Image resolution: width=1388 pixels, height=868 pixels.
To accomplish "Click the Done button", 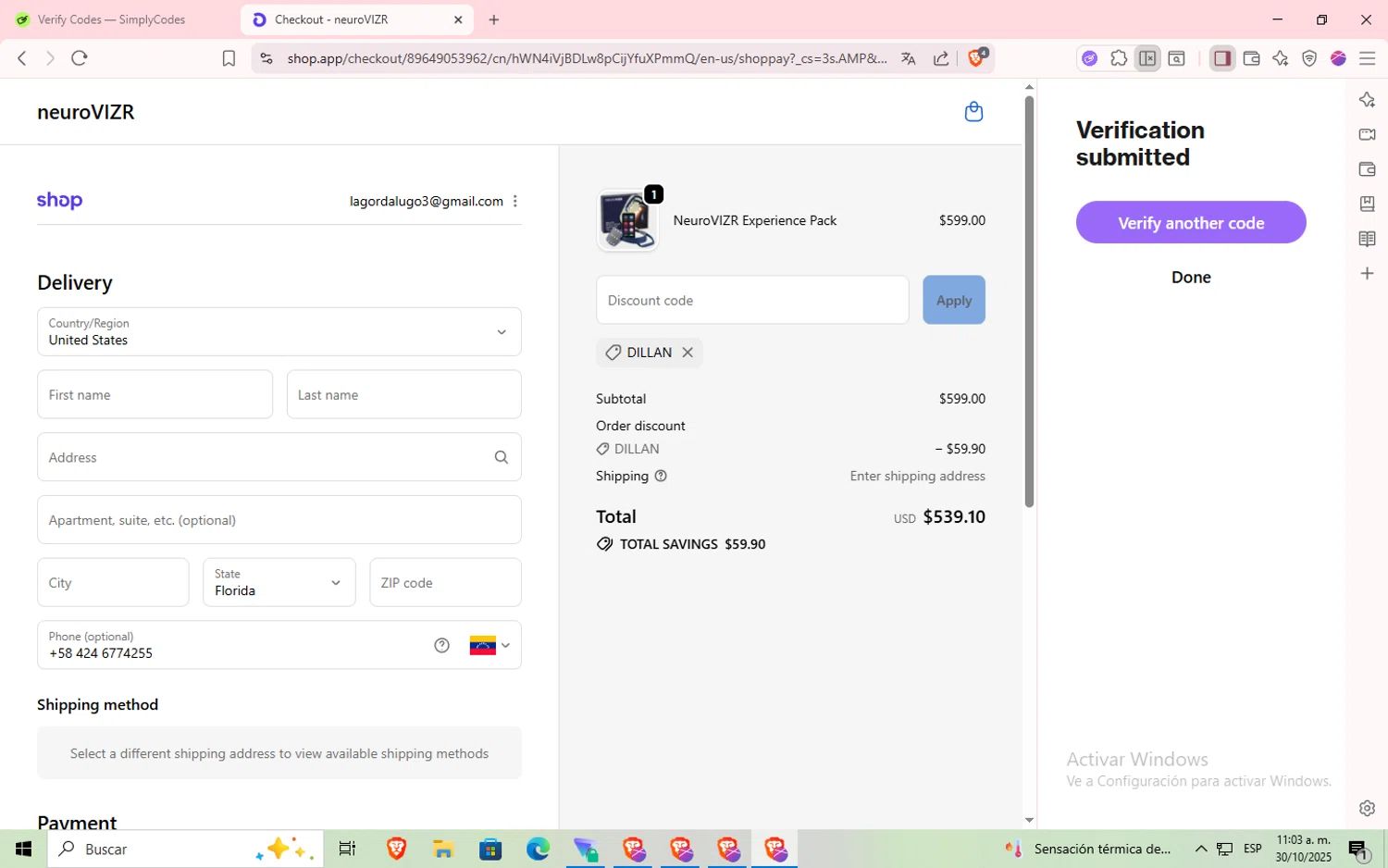I will [1191, 277].
